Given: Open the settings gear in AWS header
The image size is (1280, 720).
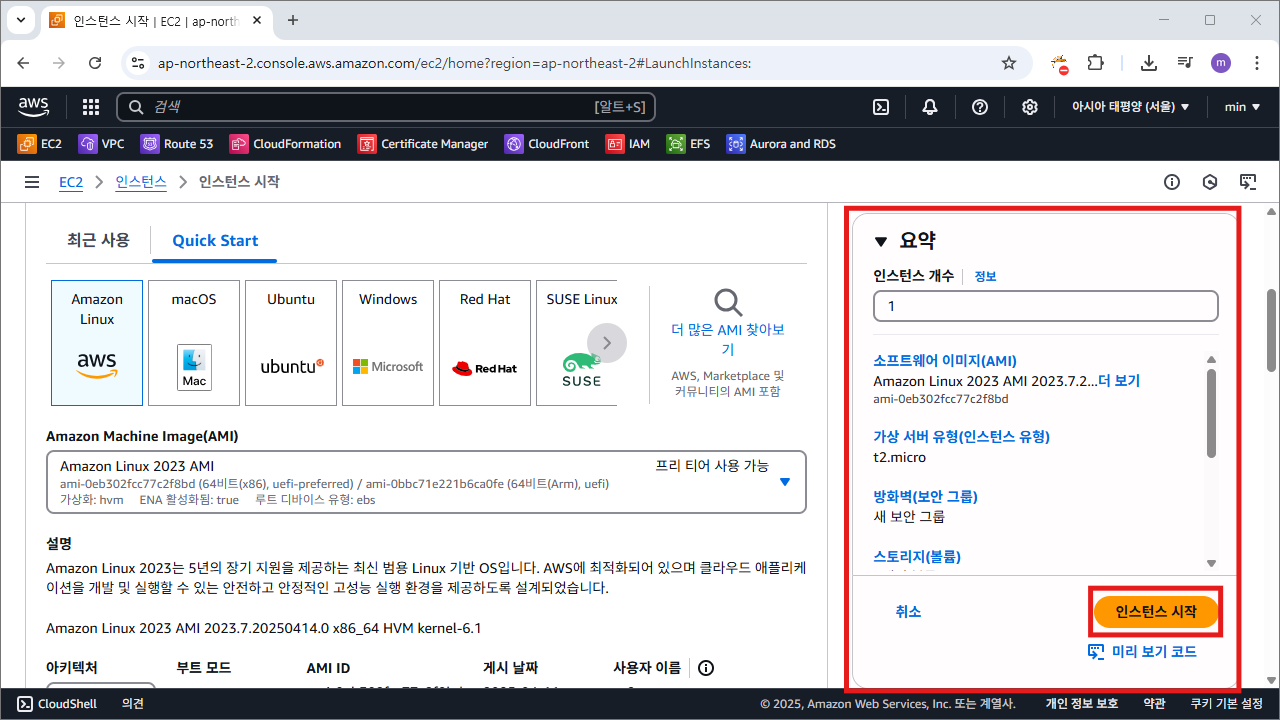Looking at the screenshot, I should [1030, 107].
